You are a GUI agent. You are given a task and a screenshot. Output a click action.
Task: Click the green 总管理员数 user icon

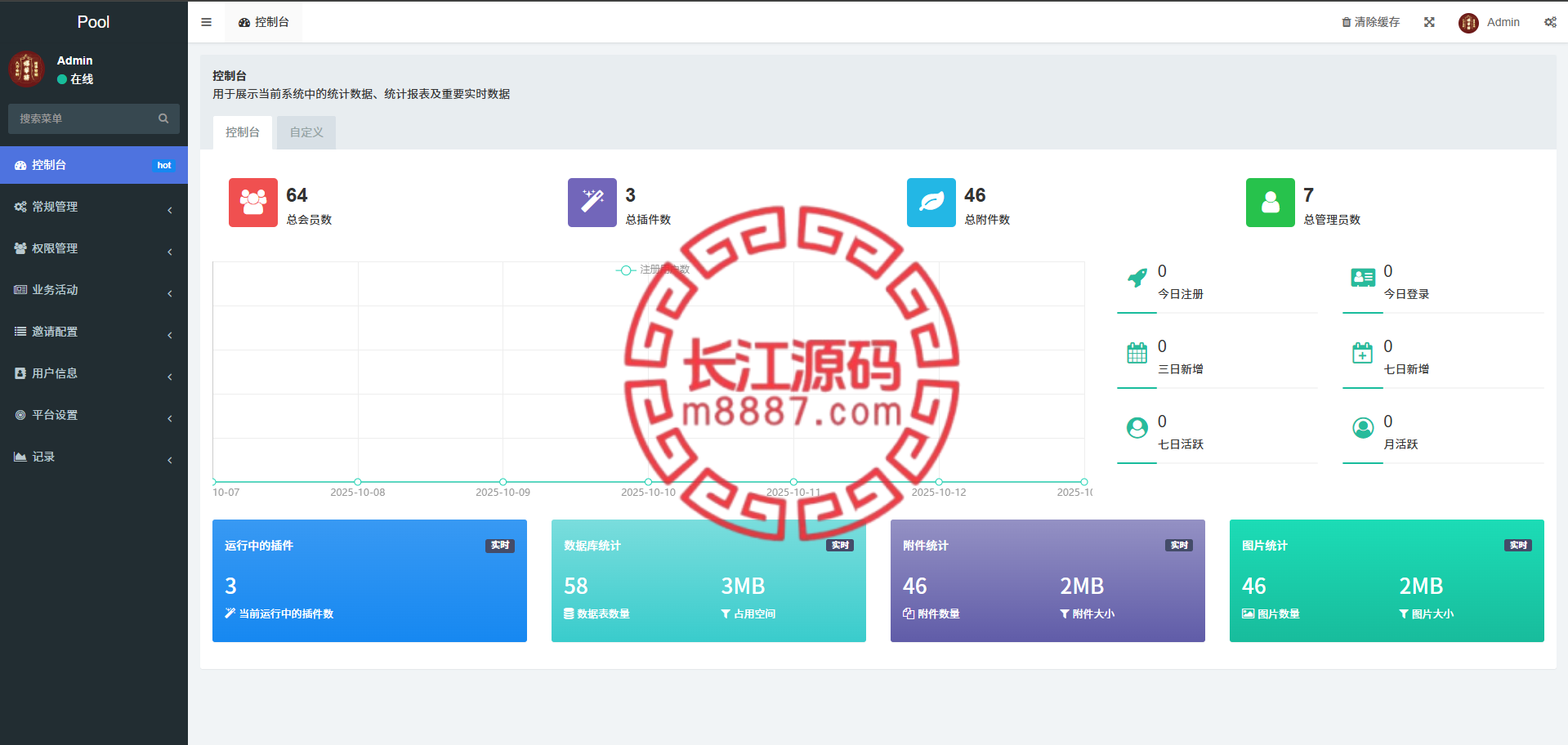click(x=1271, y=203)
